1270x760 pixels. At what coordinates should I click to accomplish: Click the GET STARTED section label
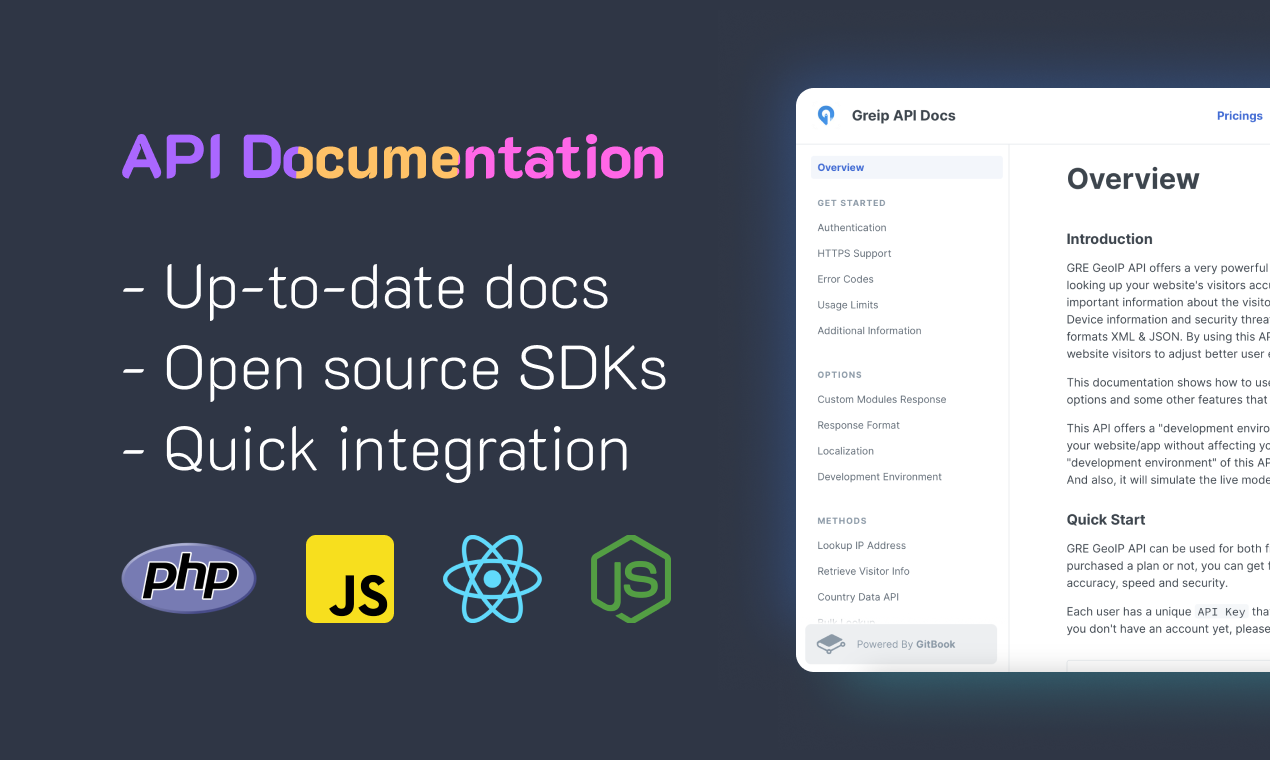click(x=851, y=203)
